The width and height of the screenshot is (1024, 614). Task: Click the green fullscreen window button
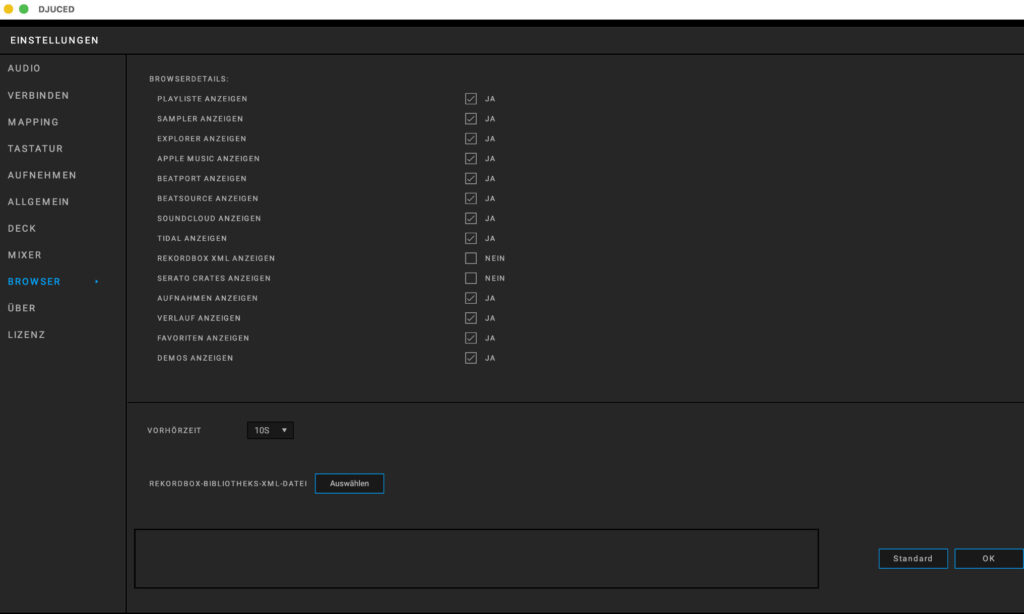[24, 9]
